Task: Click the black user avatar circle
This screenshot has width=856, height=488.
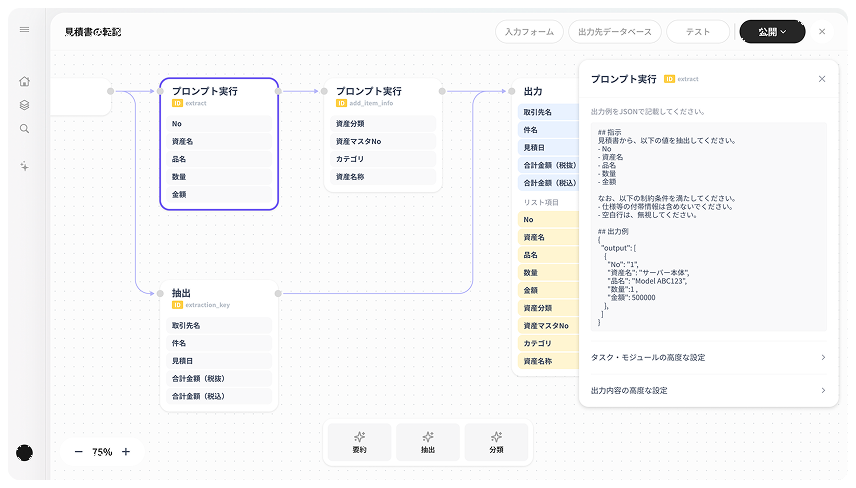Action: (x=24, y=452)
